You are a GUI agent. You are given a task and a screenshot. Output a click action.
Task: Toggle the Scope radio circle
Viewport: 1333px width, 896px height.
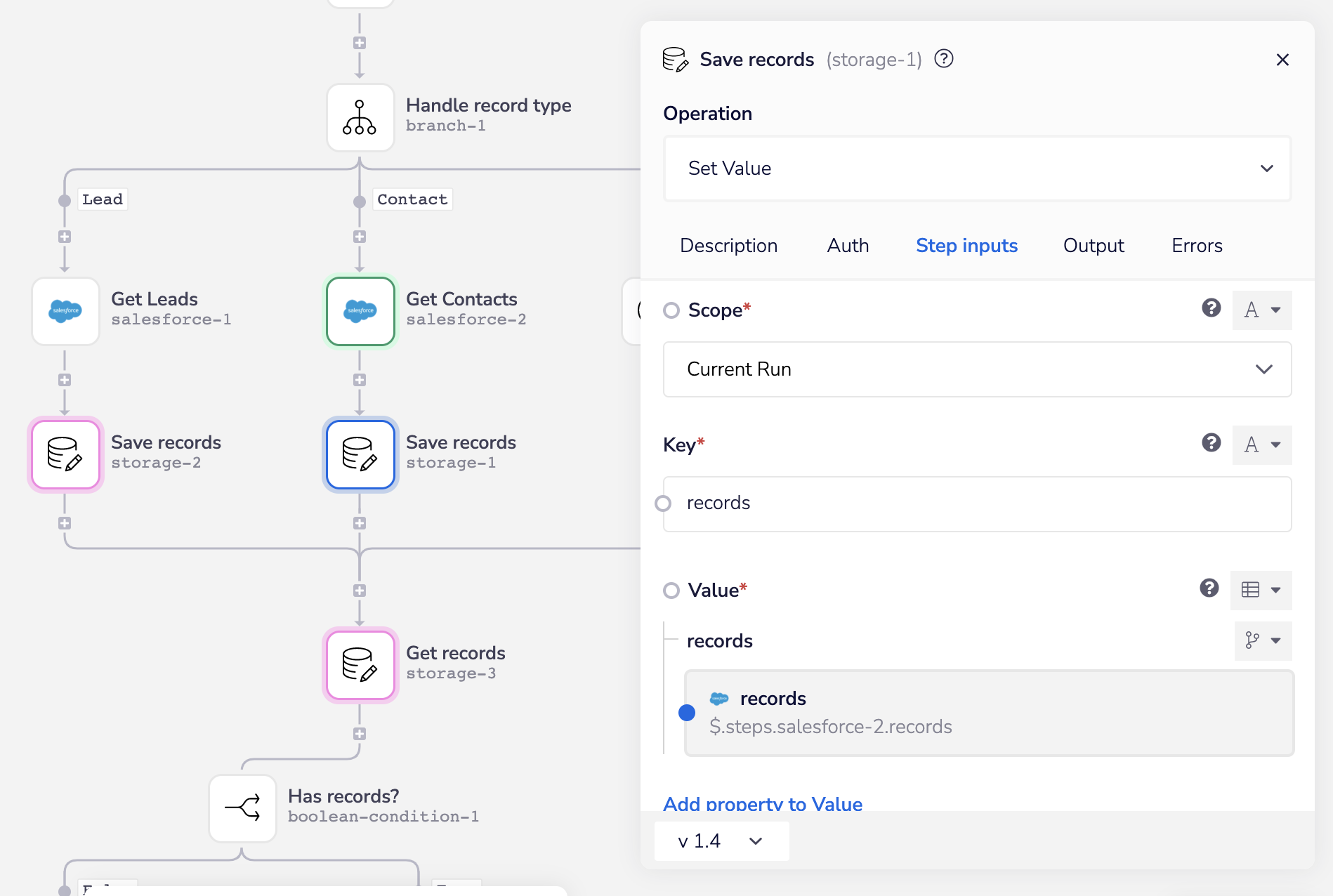(671, 310)
